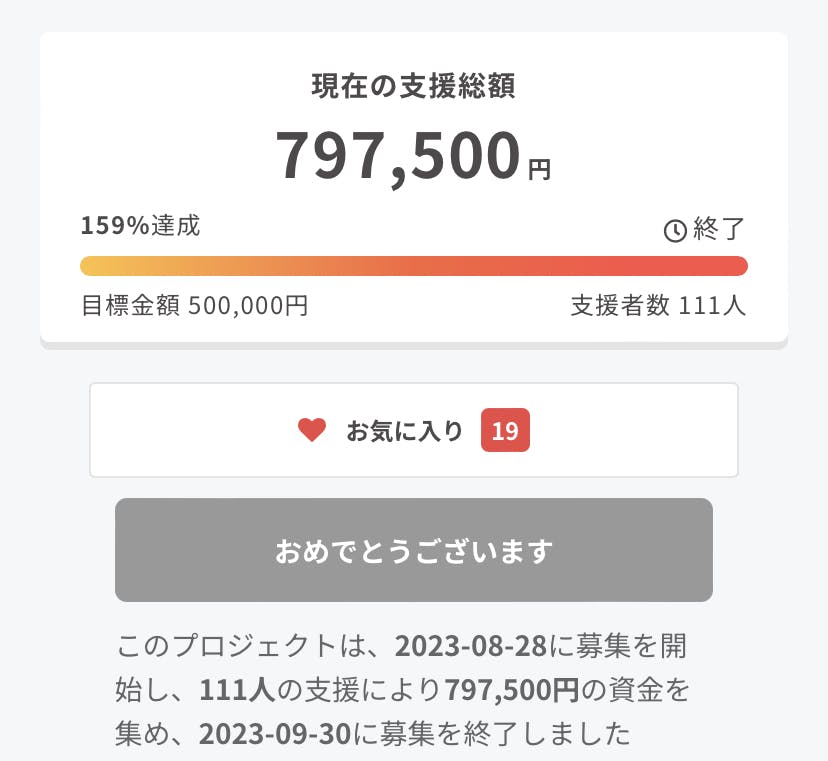Click the 797,500 total amount figure
Screen dimensions: 828x761
tap(398, 157)
